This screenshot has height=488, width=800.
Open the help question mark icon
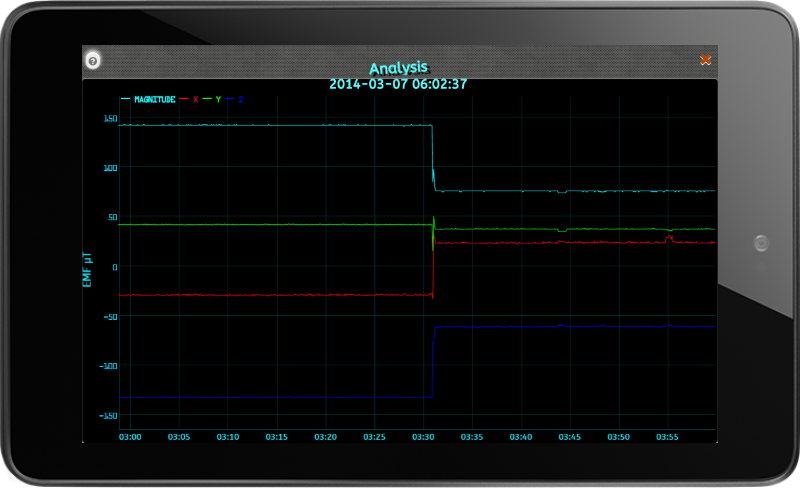pos(92,61)
